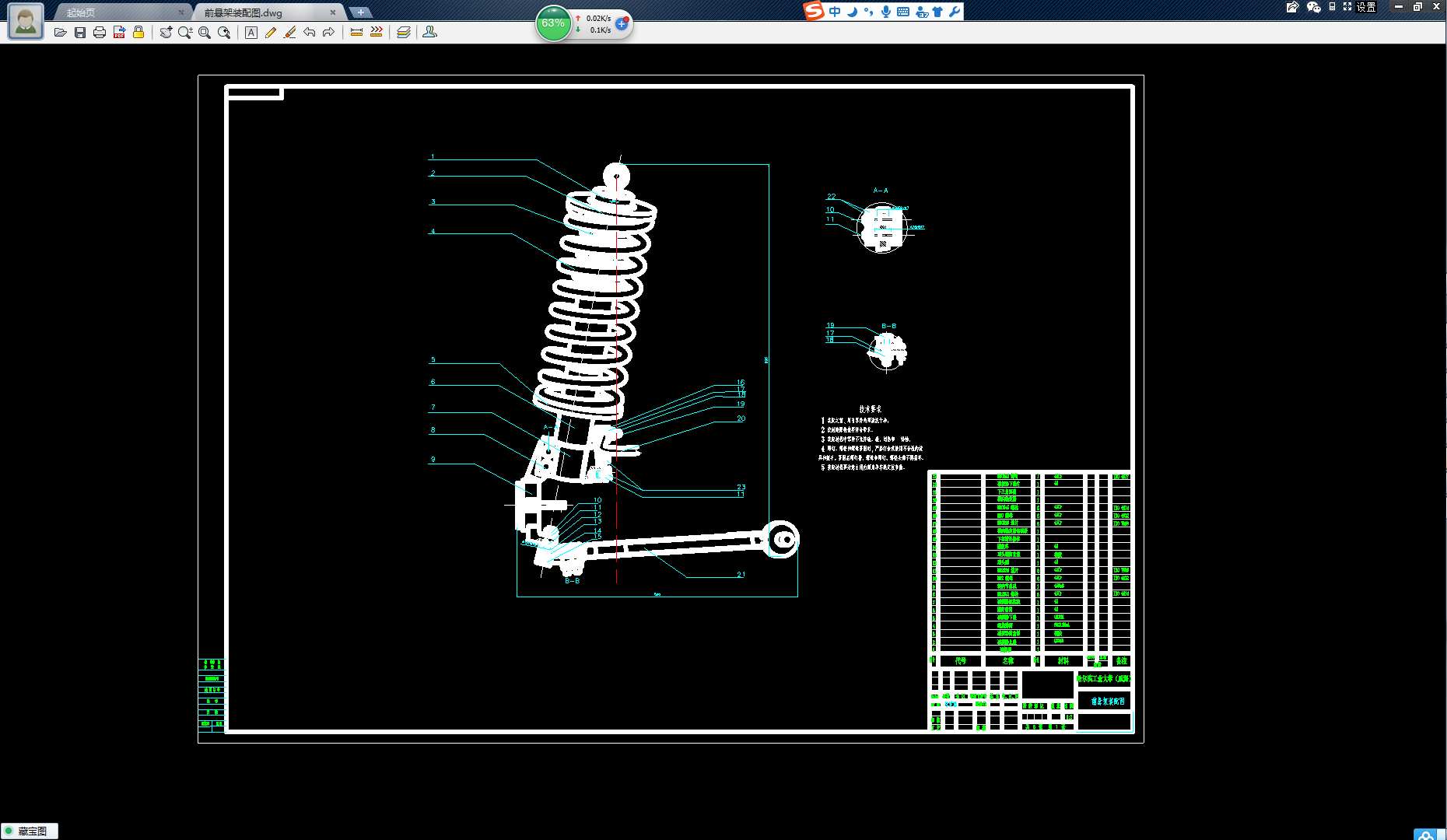Select the zoom in/out magnifier tool
This screenshot has height=840, width=1447.
pyautogui.click(x=185, y=32)
